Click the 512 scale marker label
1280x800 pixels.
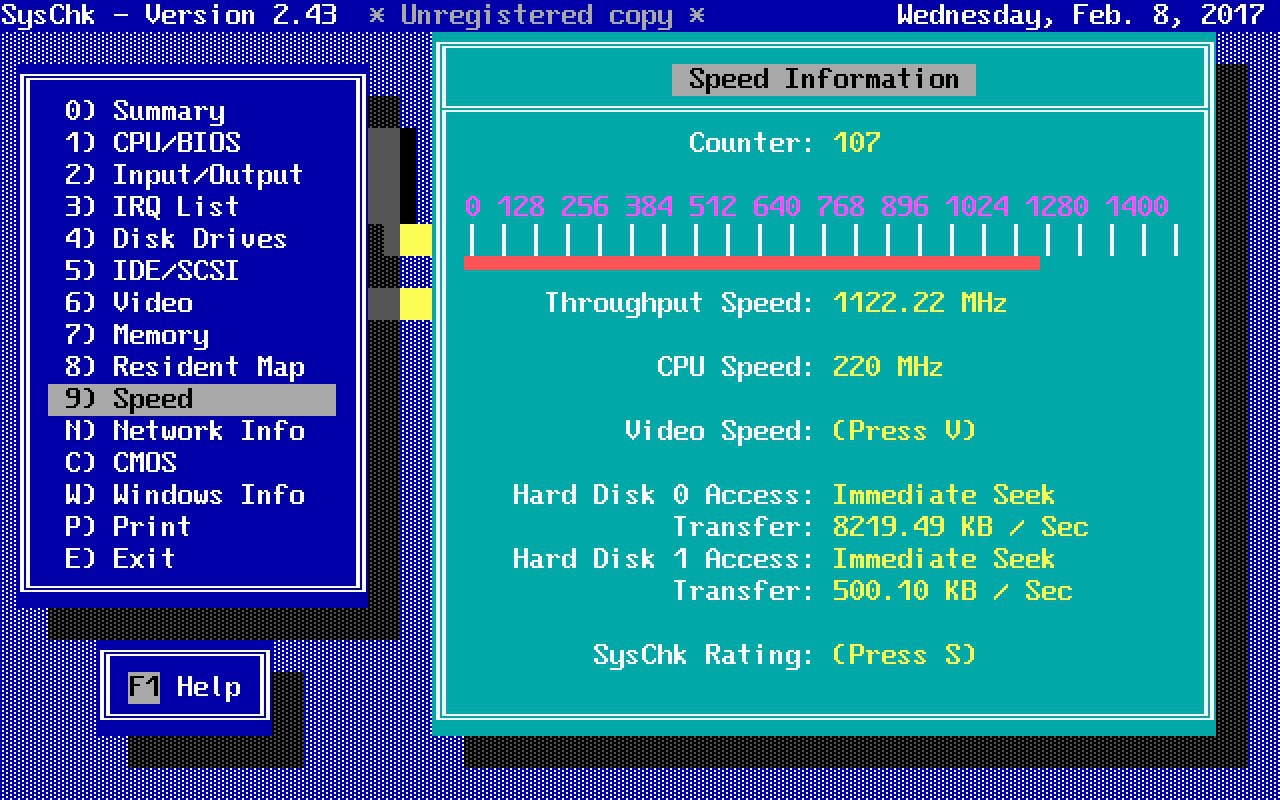pyautogui.click(x=713, y=207)
